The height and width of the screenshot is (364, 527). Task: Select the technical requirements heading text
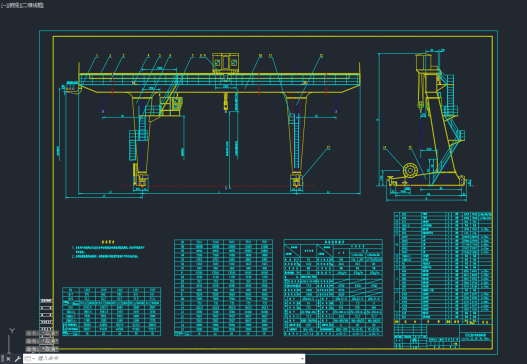(108, 242)
